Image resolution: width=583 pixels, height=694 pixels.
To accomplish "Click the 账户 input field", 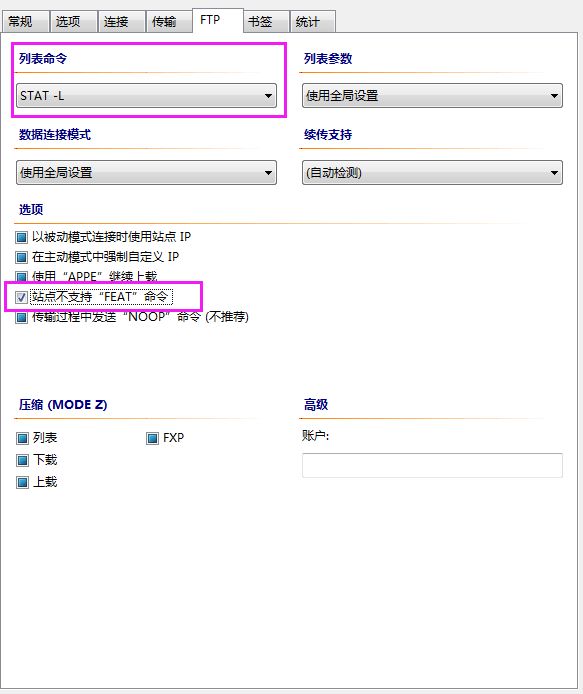I will click(x=432, y=465).
